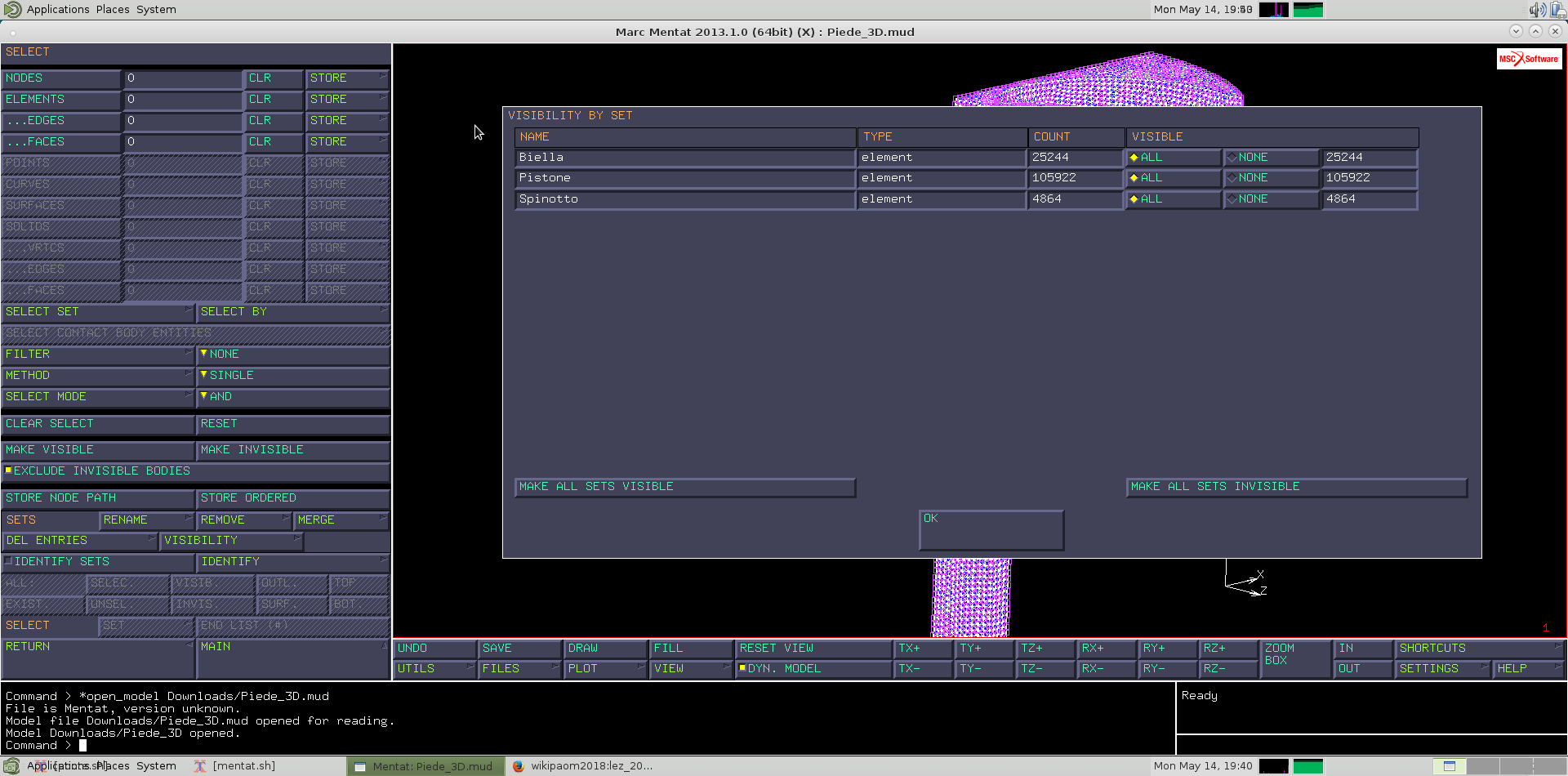The height and width of the screenshot is (776, 1568).
Task: Open the VIEW menu
Action: coord(691,669)
